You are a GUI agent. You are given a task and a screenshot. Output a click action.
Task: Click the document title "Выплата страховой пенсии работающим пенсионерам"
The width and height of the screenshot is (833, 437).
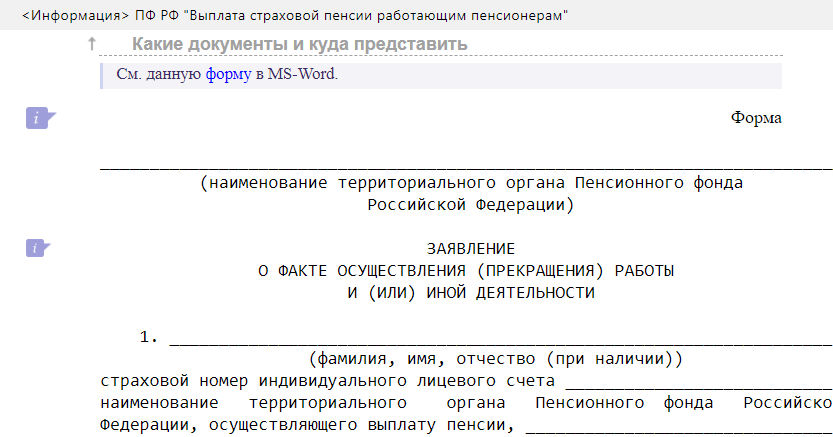pos(377,15)
